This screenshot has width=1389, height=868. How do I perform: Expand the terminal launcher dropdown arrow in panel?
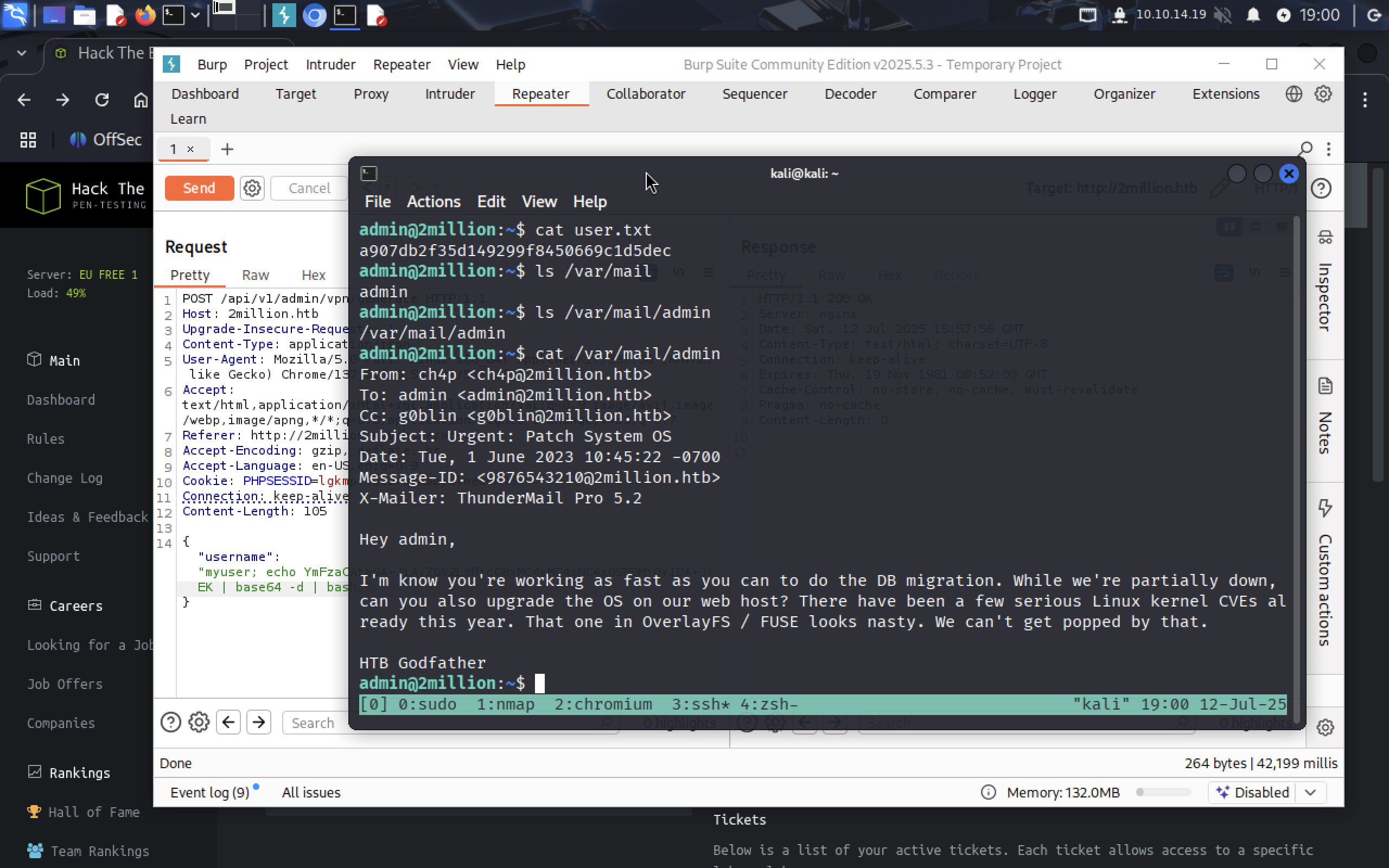195,15
